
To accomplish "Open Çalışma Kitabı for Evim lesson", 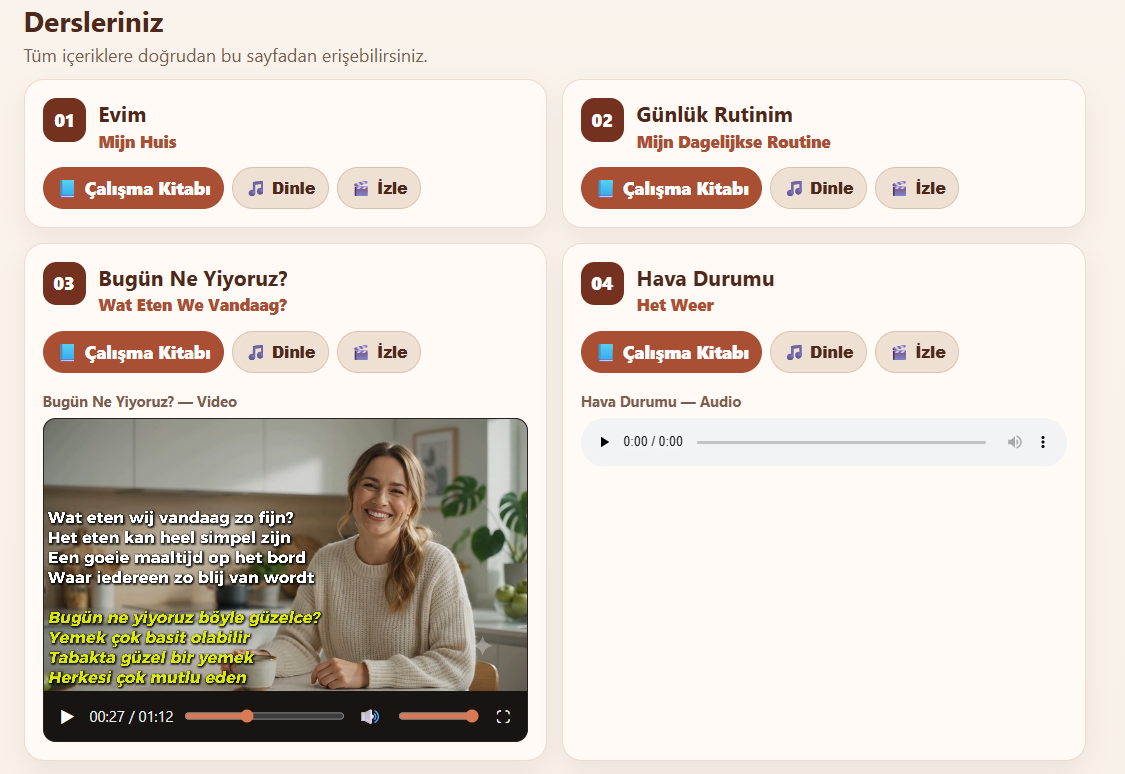I will (x=133, y=188).
